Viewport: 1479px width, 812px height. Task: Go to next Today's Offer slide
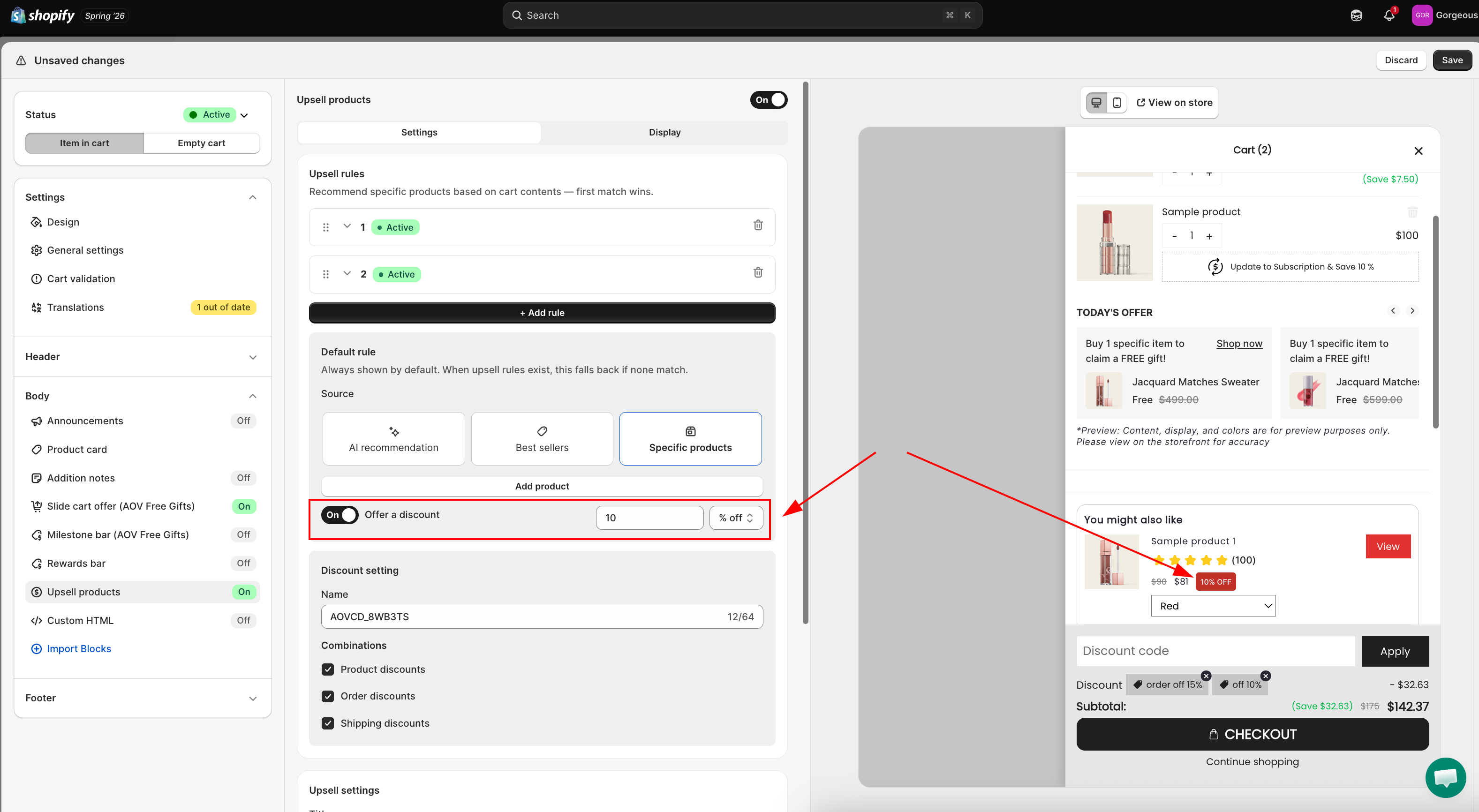[x=1412, y=310]
